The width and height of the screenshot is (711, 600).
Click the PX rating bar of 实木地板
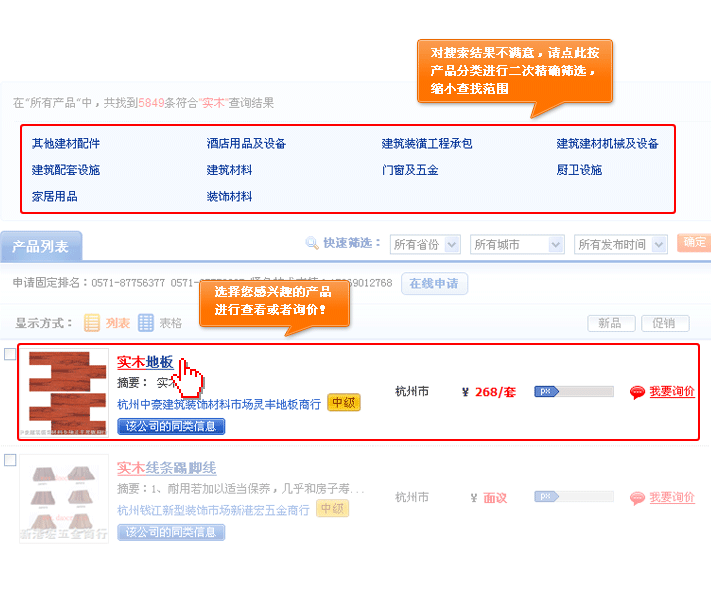pyautogui.click(x=573, y=391)
